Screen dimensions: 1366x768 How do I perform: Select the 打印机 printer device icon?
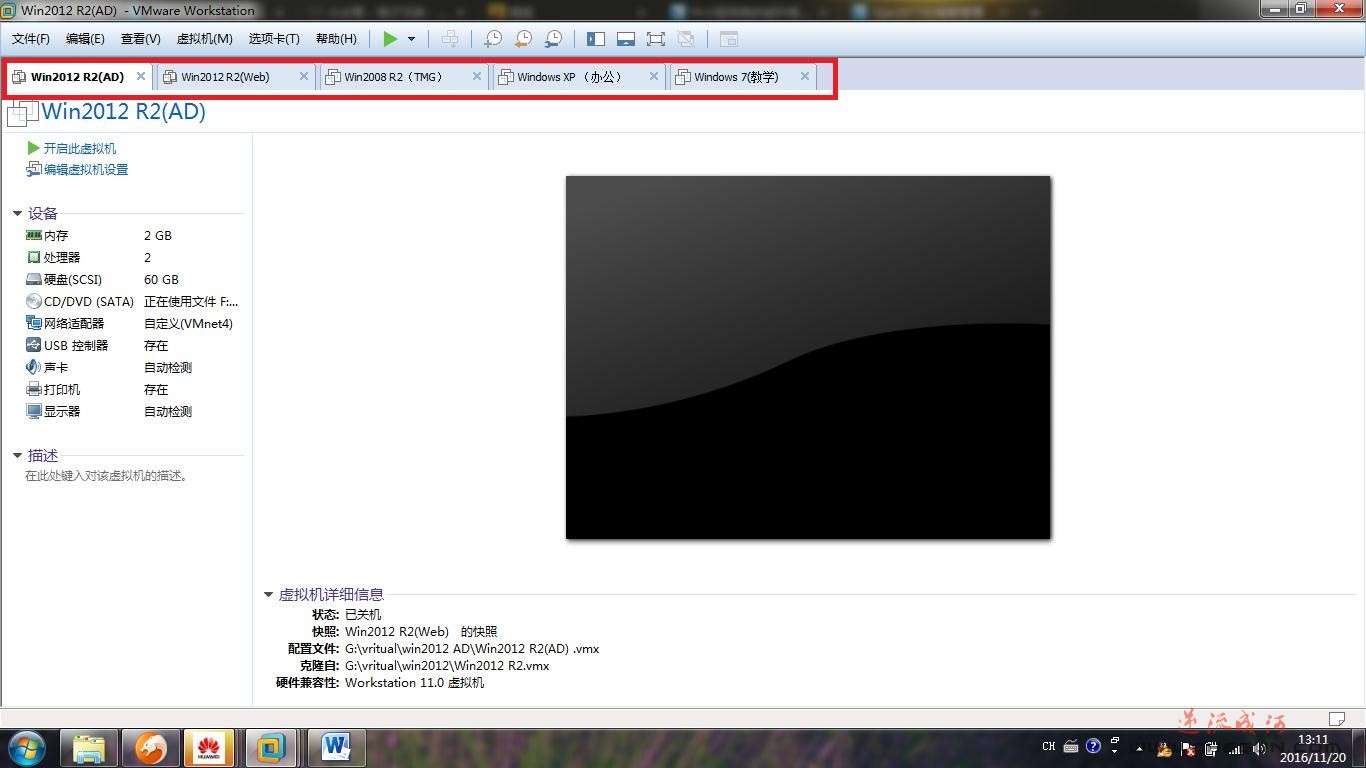pos(34,389)
